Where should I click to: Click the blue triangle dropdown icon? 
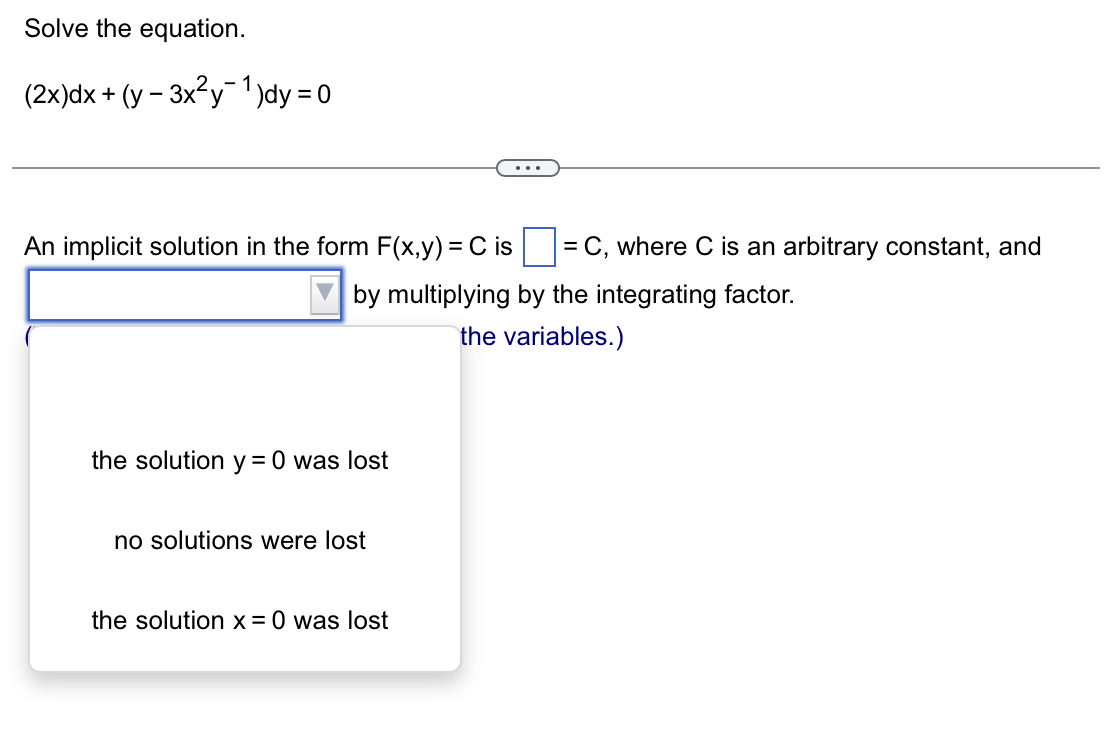323,294
